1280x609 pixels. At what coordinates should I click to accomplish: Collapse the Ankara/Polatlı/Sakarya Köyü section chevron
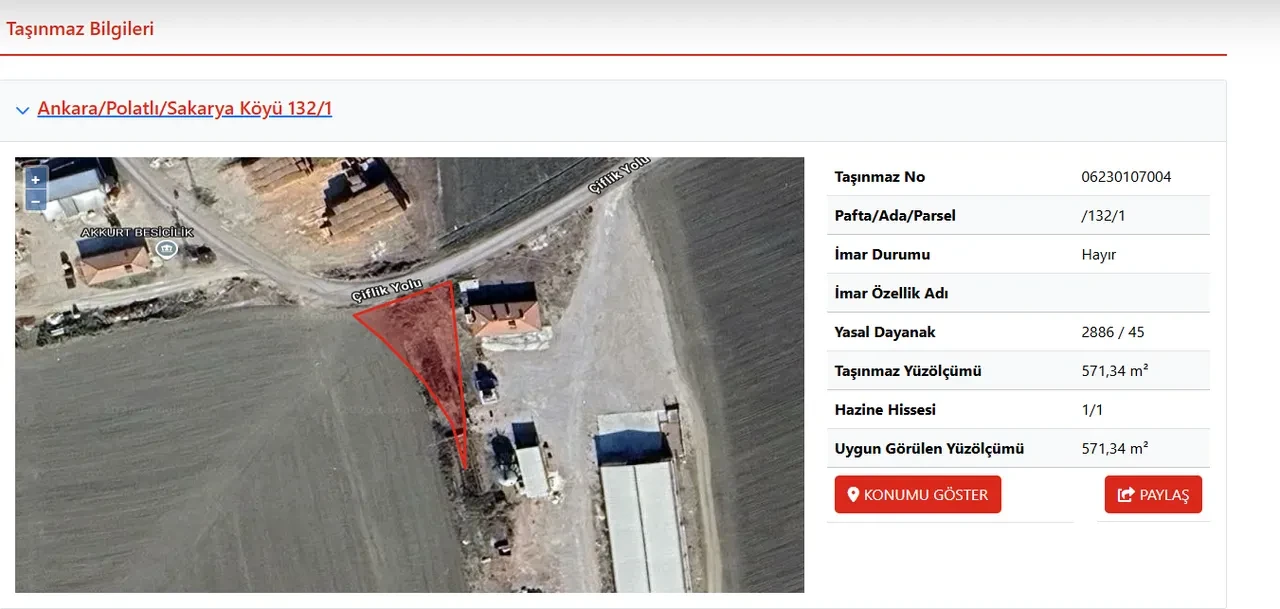point(22,110)
